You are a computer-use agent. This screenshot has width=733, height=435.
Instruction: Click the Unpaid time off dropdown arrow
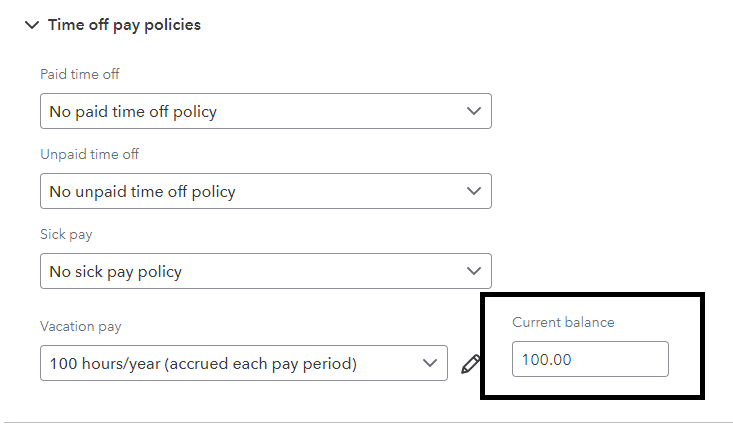(x=474, y=191)
